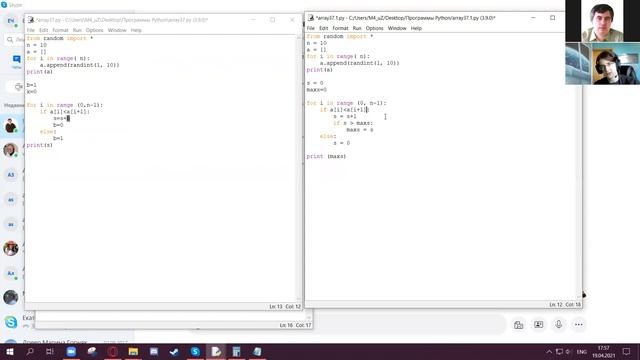Open File menu in right array37.1.py window

point(311,28)
